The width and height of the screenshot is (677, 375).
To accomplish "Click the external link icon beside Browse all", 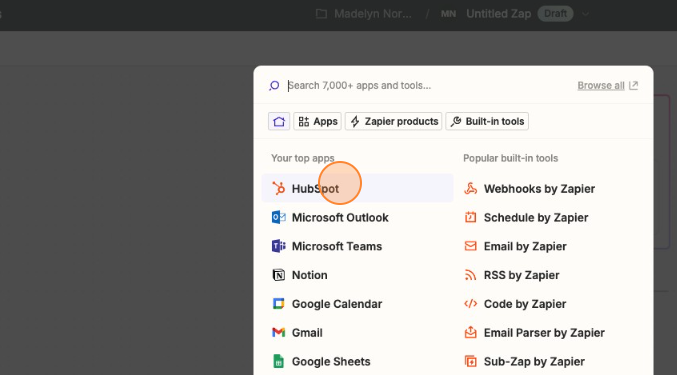I will click(x=633, y=85).
